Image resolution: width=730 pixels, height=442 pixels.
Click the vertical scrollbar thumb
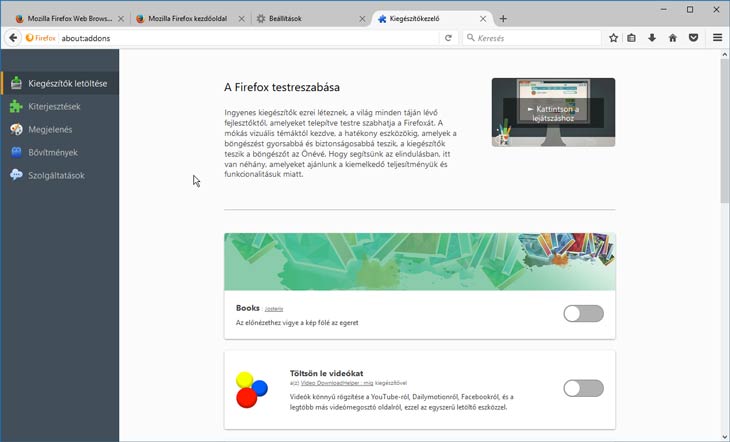point(724,131)
